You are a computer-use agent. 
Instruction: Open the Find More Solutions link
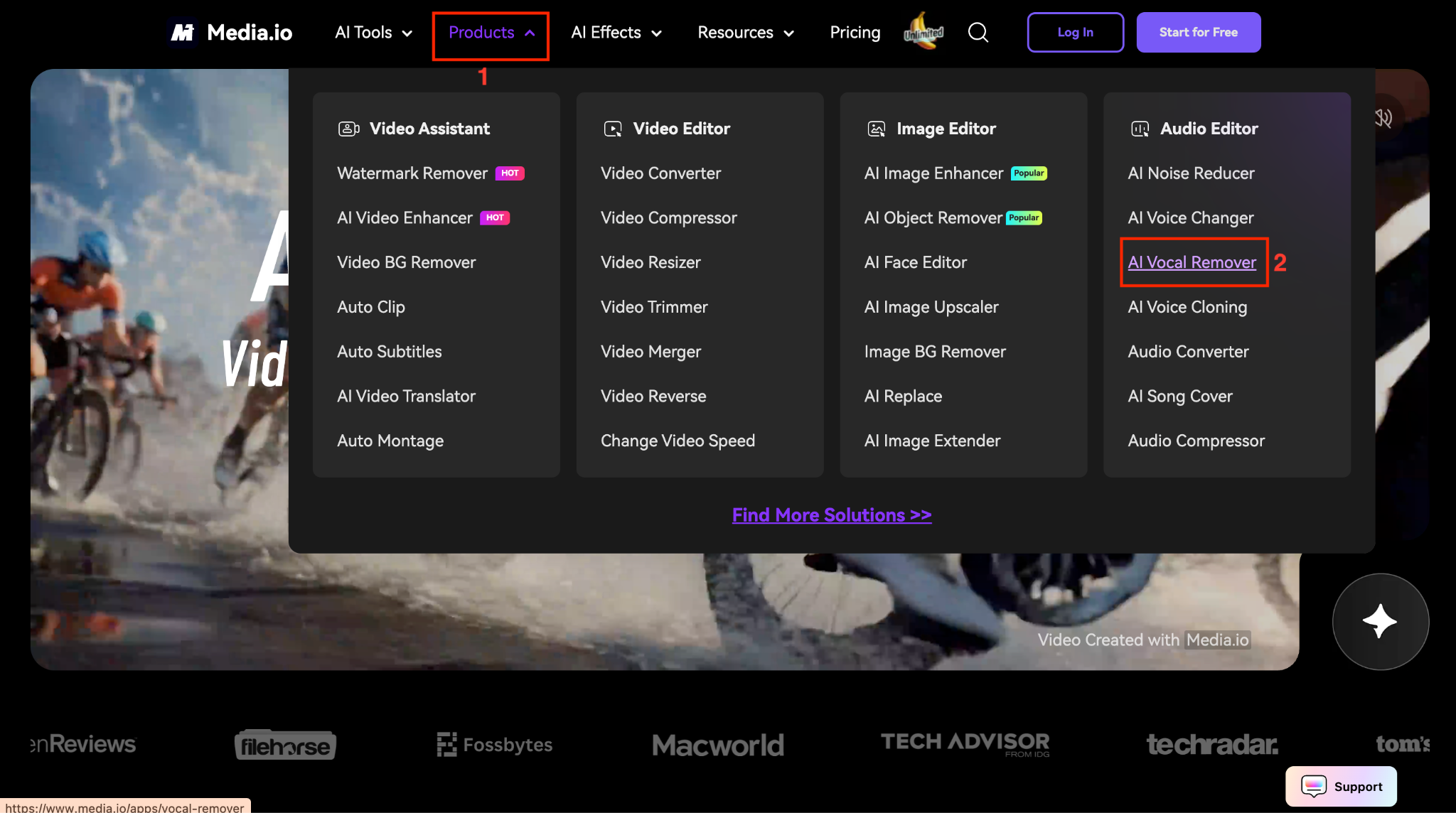pos(831,515)
